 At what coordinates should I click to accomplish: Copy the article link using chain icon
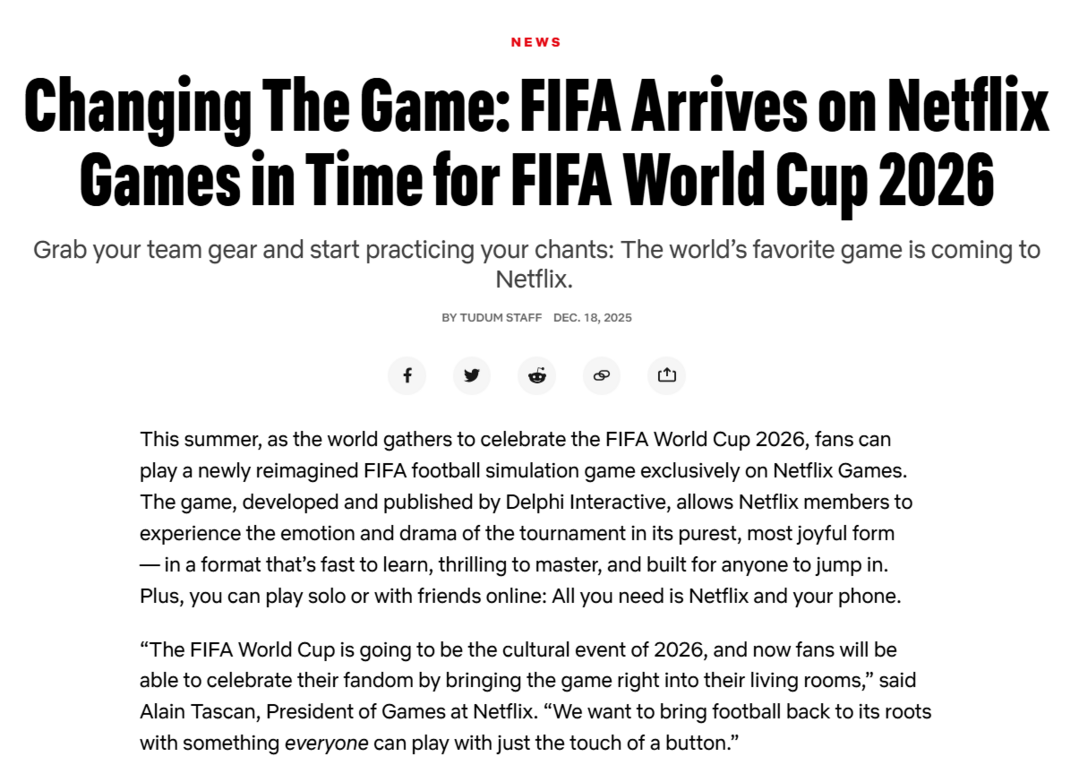click(601, 375)
